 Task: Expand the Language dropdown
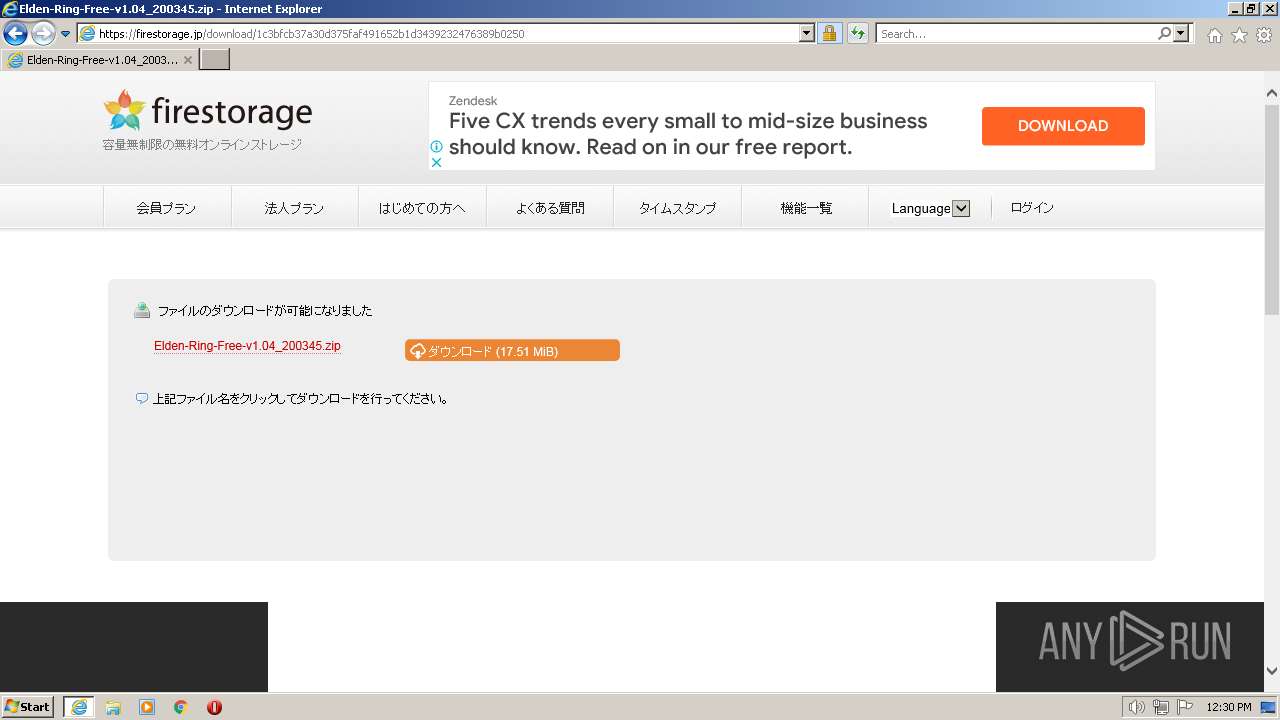[931, 208]
